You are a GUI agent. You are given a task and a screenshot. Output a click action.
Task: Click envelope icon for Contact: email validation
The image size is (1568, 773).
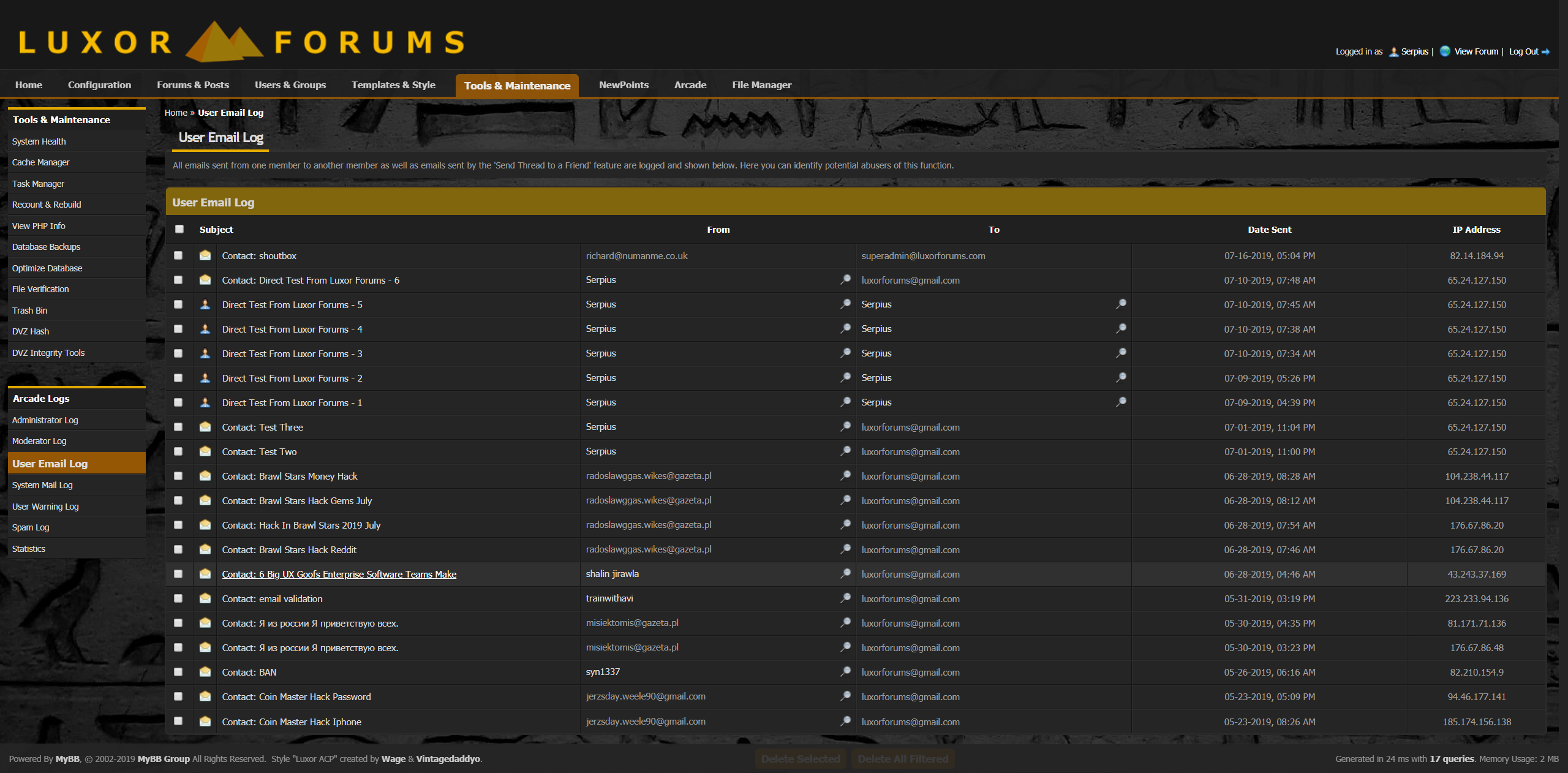(205, 598)
